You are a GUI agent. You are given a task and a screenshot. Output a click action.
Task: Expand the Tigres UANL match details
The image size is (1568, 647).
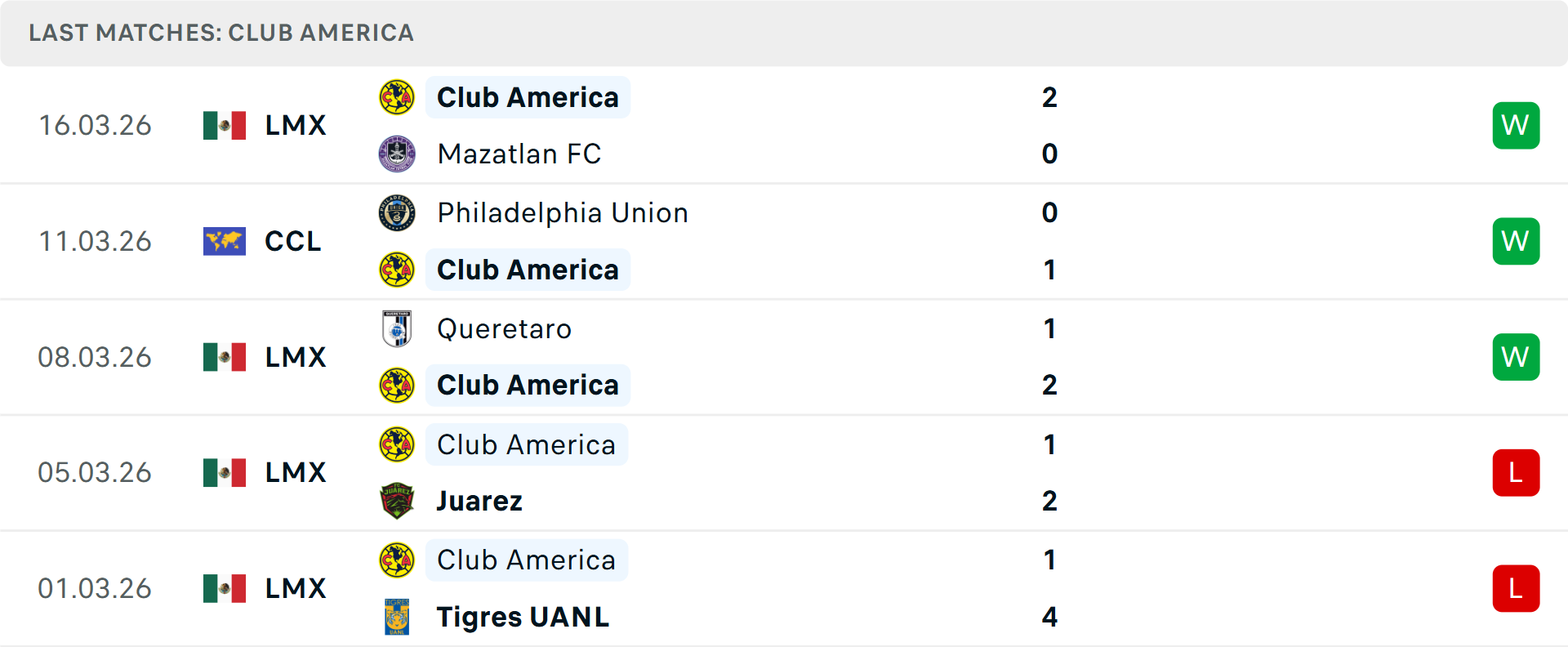[784, 588]
